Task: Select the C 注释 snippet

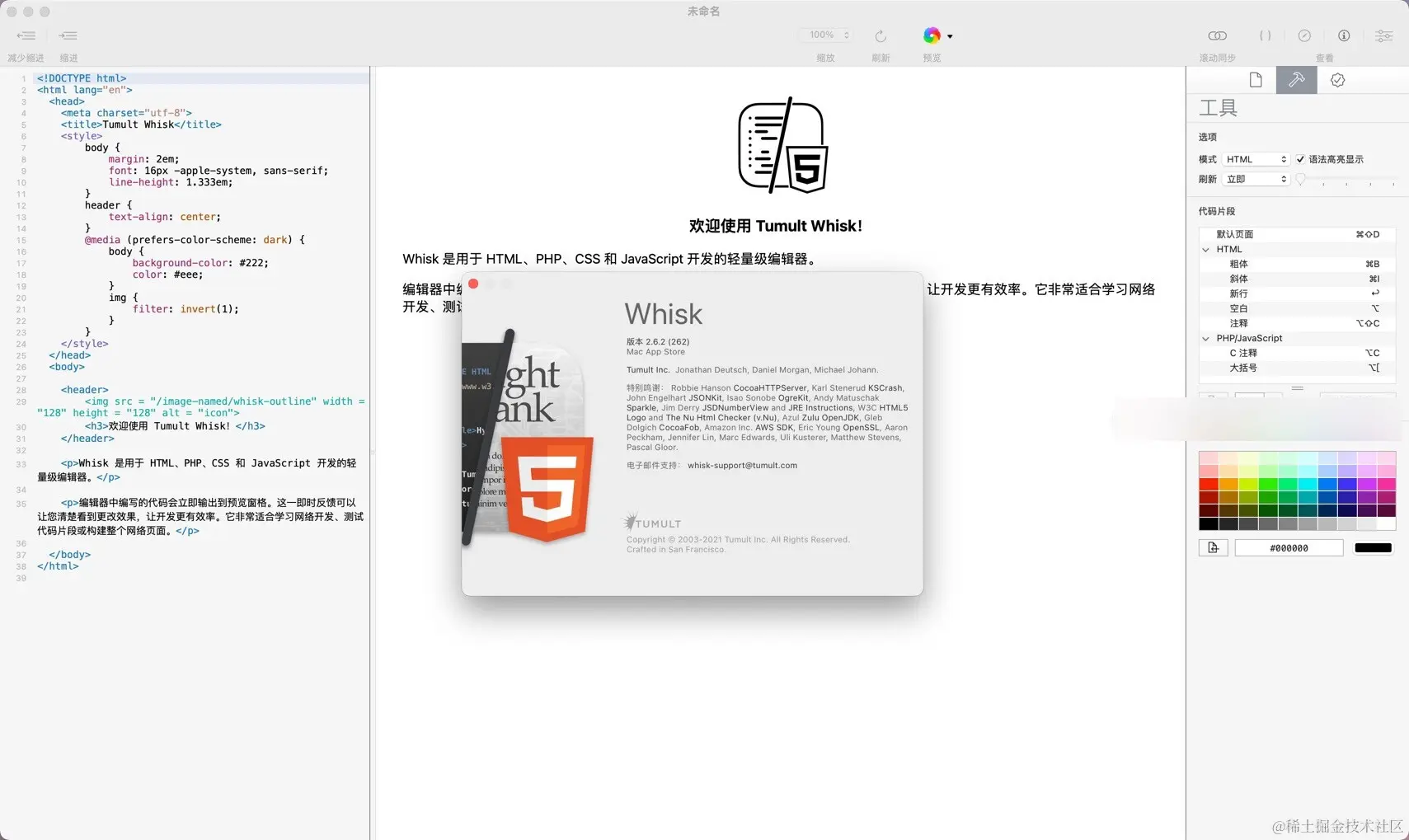Action: tap(1297, 353)
